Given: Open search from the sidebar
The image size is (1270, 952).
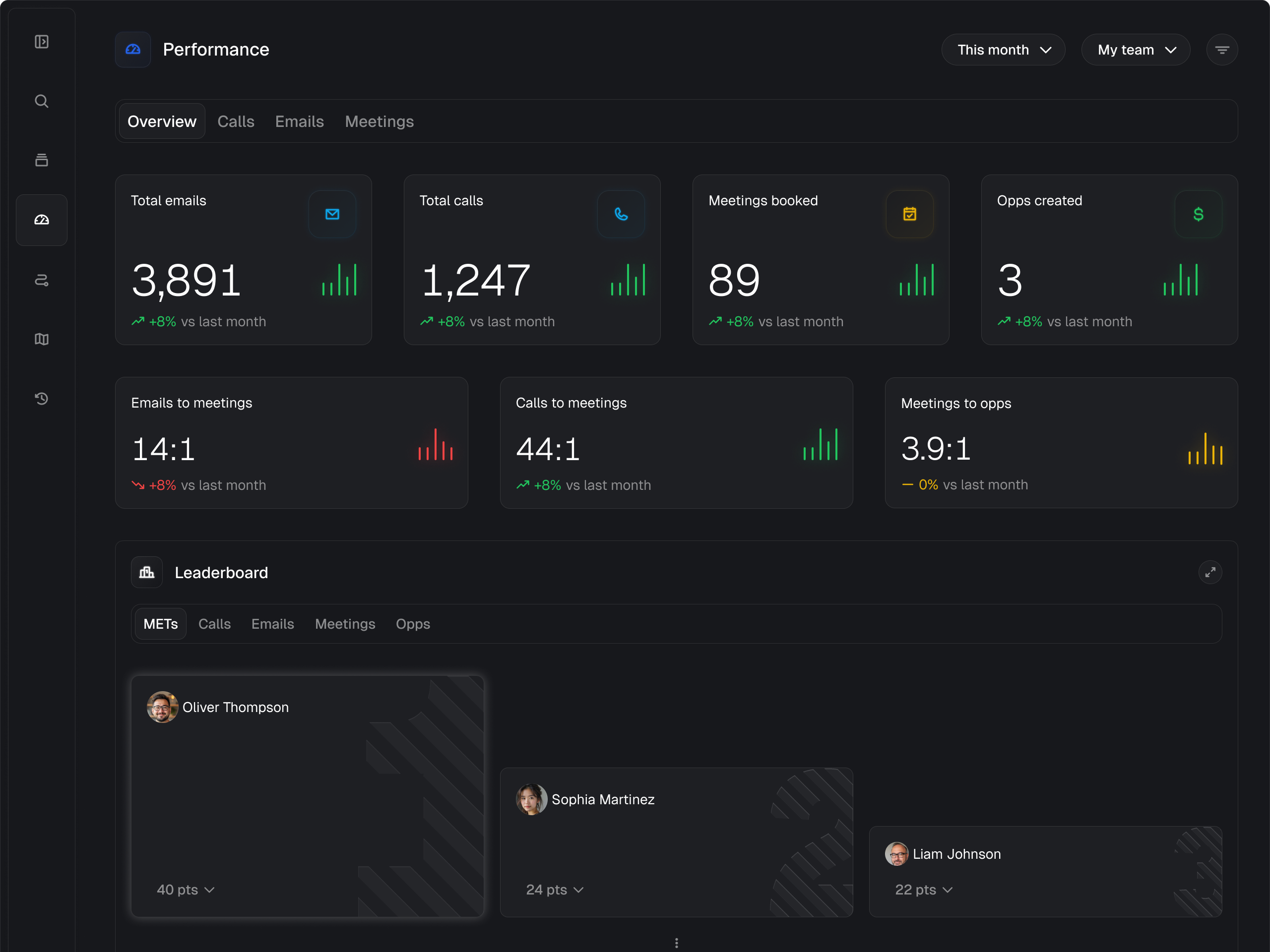Looking at the screenshot, I should click(41, 102).
